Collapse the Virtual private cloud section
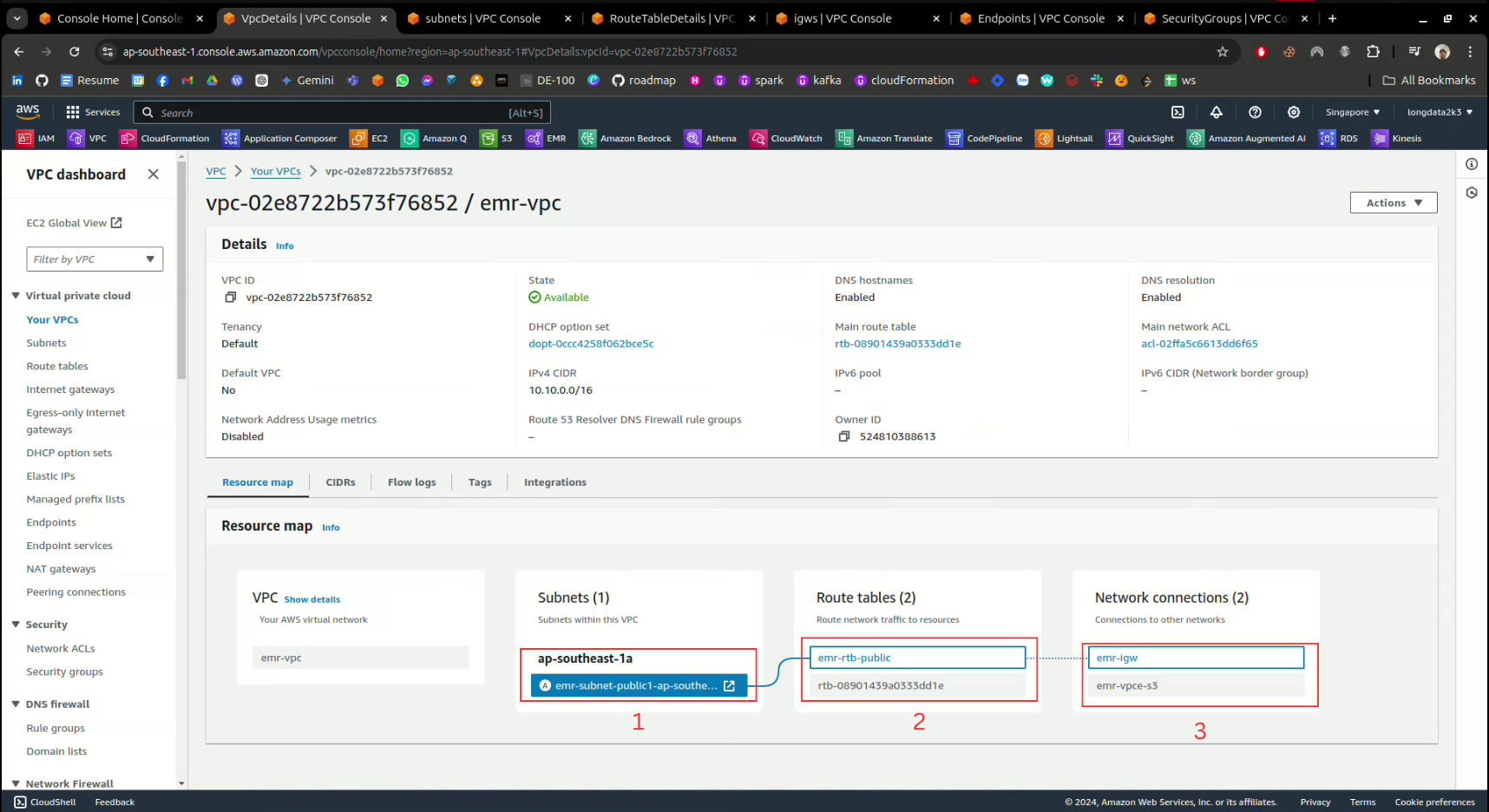Image resolution: width=1489 pixels, height=812 pixels. pos(16,296)
